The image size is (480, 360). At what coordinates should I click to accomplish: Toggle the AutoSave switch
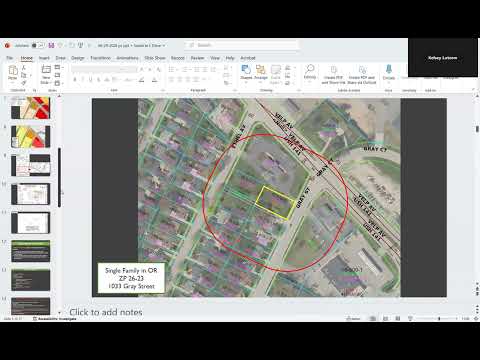[x=38, y=45]
